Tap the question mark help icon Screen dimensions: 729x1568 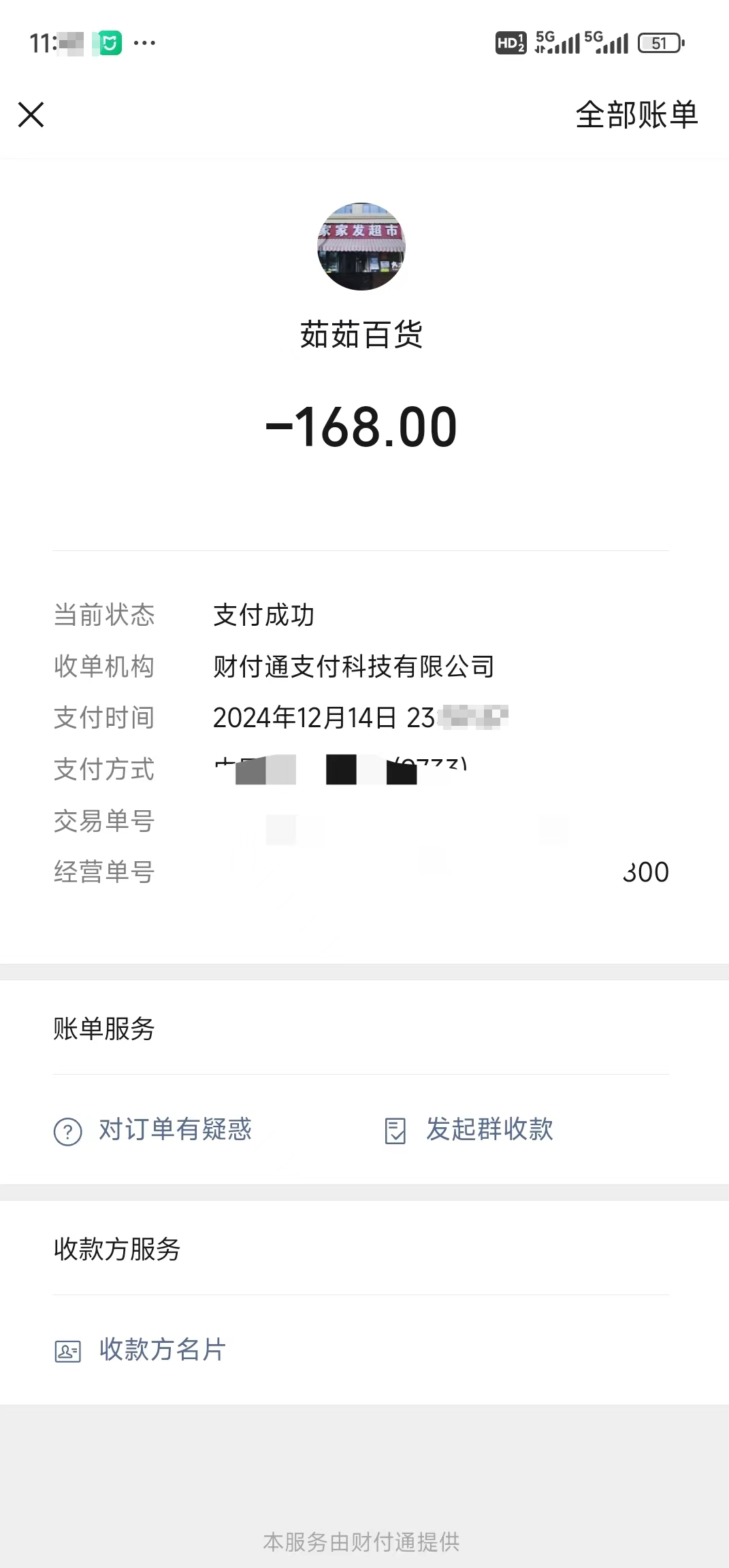pyautogui.click(x=68, y=1132)
